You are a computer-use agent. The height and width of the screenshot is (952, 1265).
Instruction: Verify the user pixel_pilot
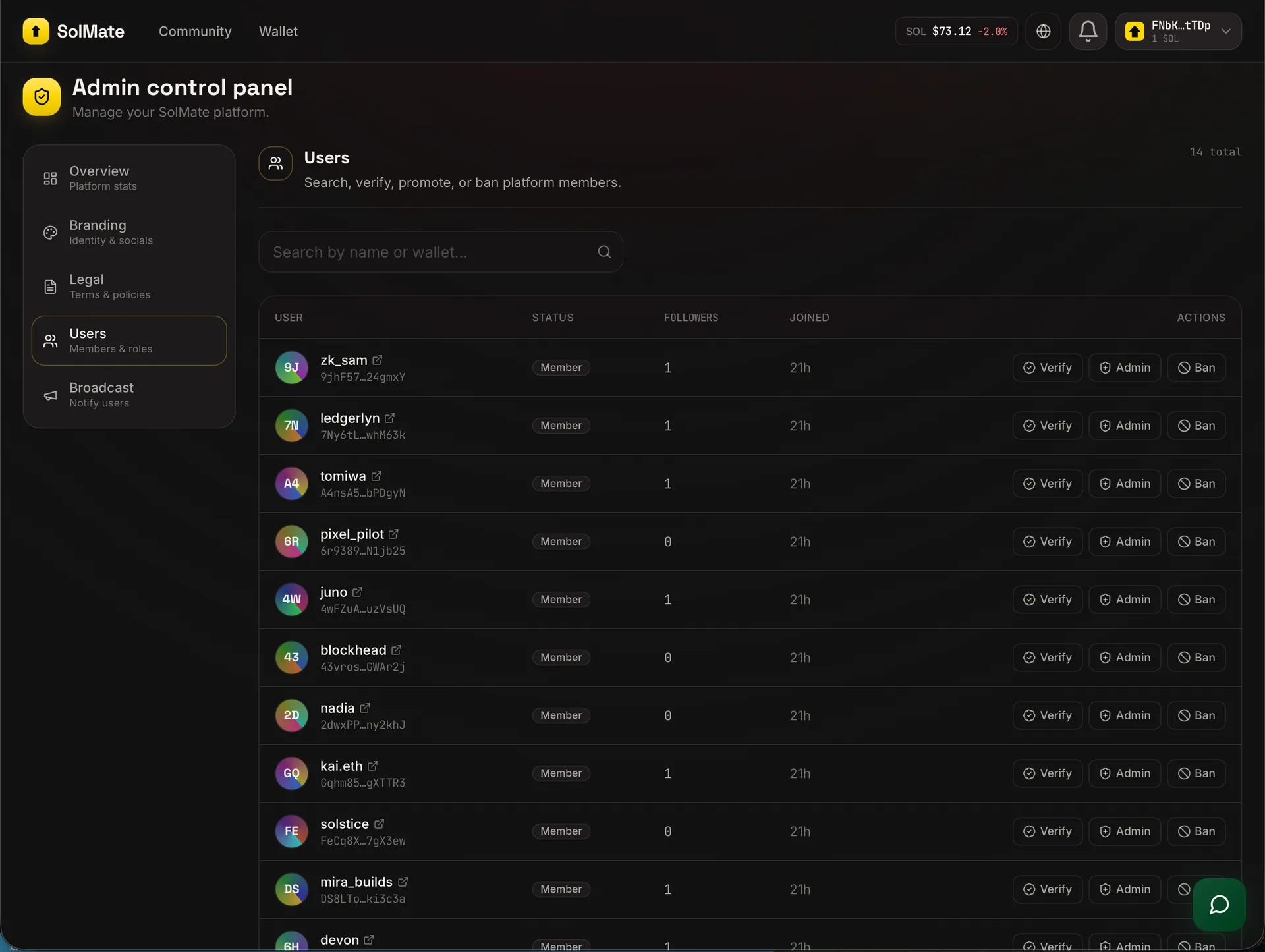[1048, 542]
